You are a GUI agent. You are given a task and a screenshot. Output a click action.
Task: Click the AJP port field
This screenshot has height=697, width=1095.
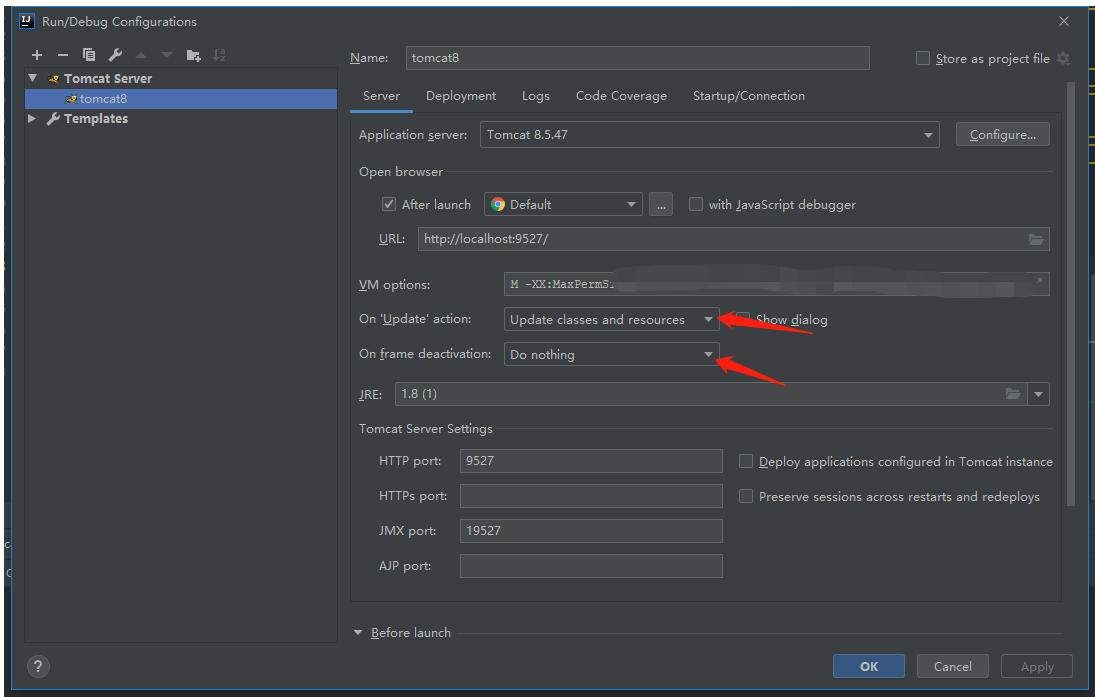point(591,566)
